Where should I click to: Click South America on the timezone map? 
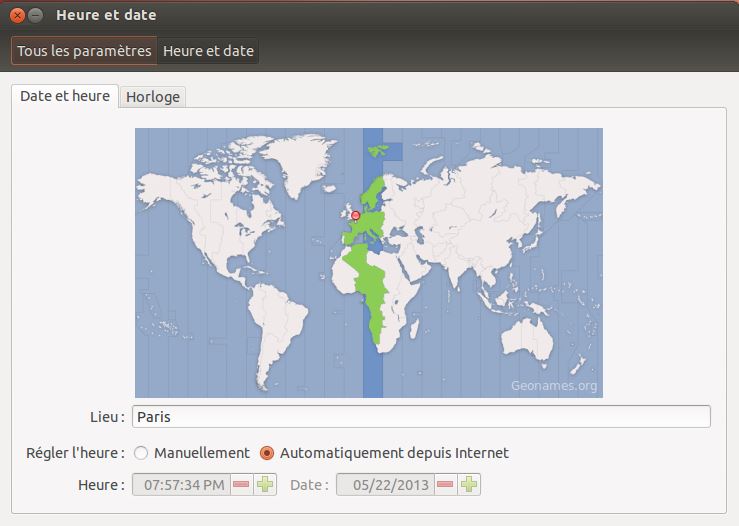point(276,330)
